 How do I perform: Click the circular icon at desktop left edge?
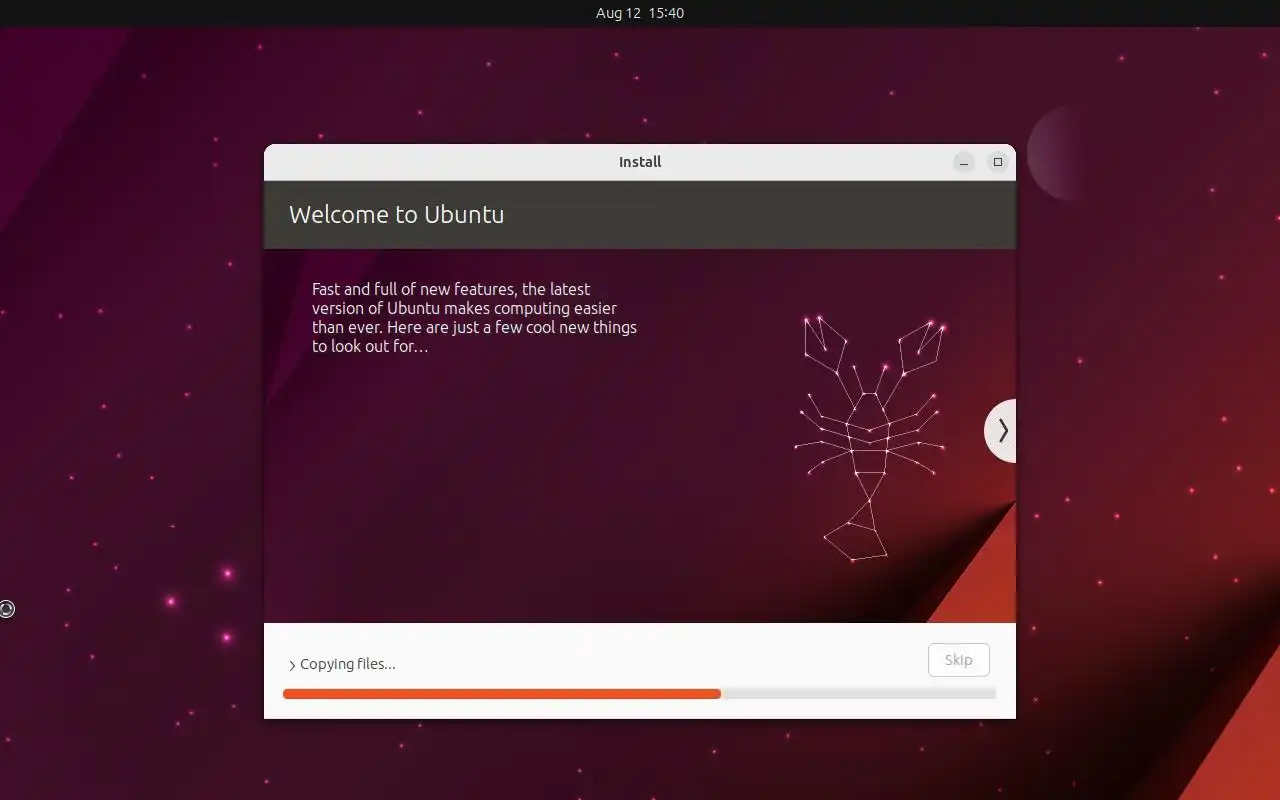pyautogui.click(x=6, y=608)
